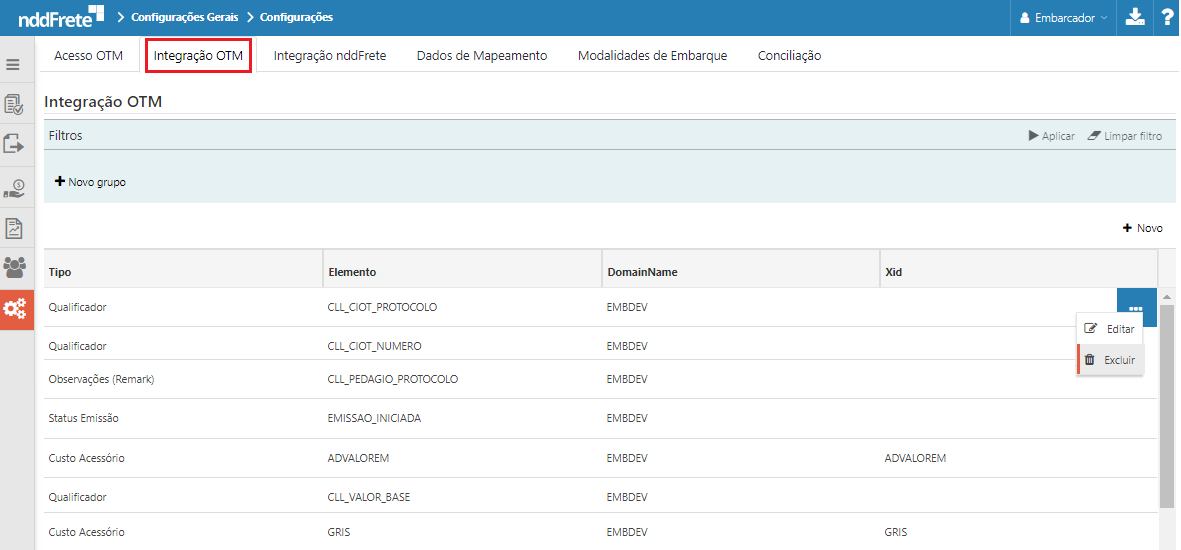Open the help question mark icon
This screenshot has width=1181, height=550.
coord(1167,17)
